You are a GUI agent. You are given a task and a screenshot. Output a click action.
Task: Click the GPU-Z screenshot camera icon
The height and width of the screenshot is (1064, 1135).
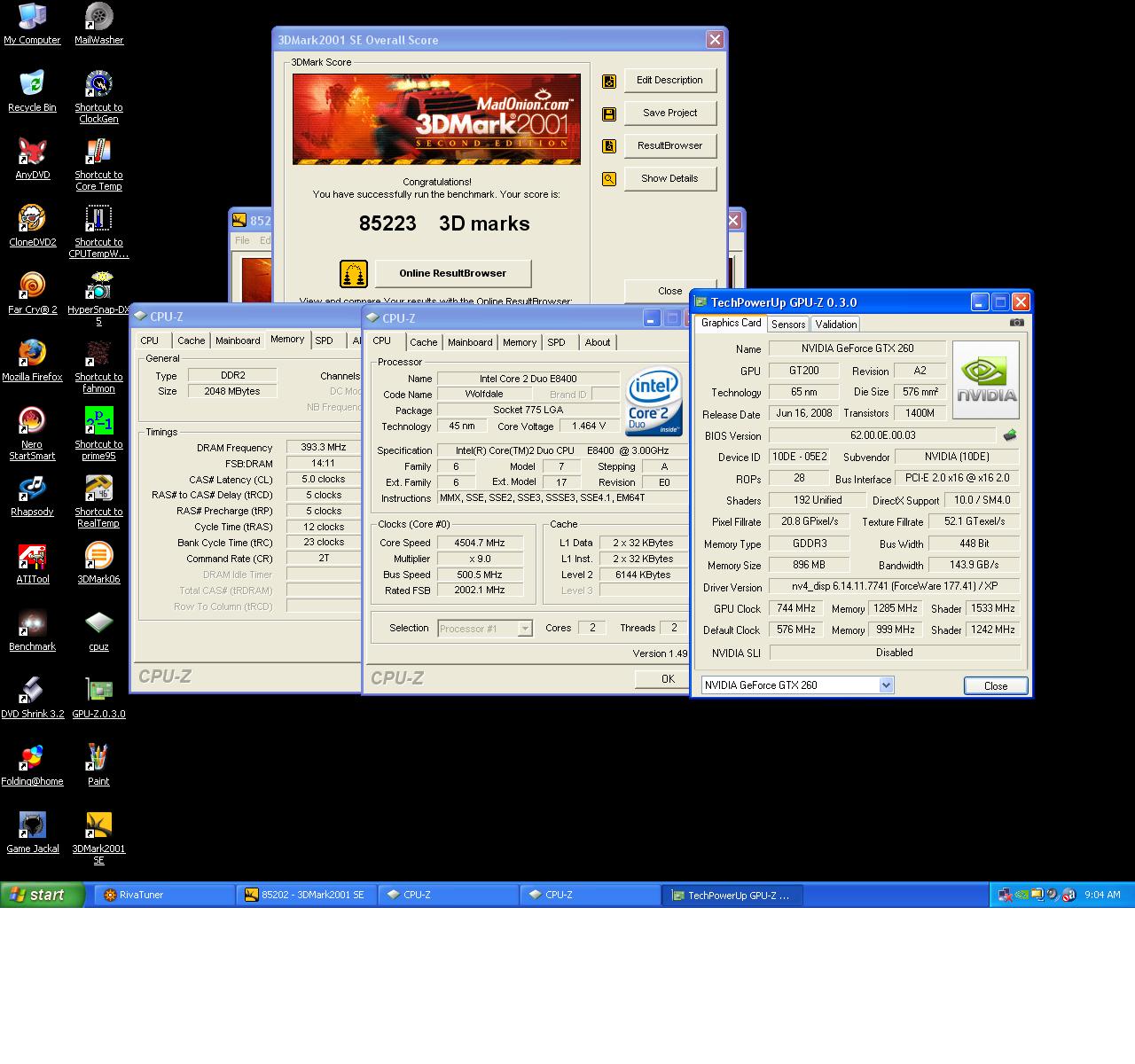click(x=1016, y=323)
